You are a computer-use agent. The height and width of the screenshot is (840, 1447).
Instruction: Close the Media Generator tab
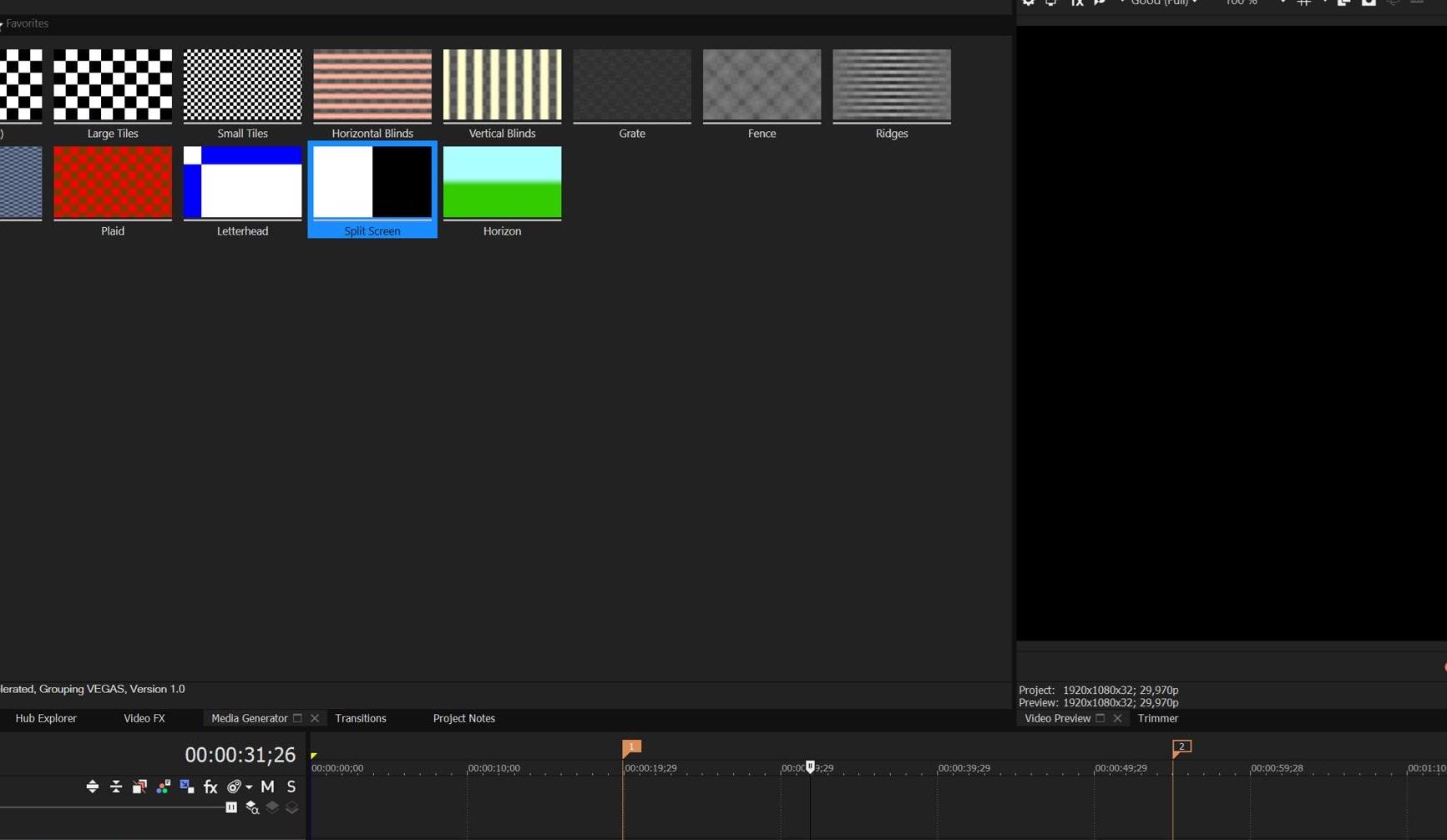(315, 718)
